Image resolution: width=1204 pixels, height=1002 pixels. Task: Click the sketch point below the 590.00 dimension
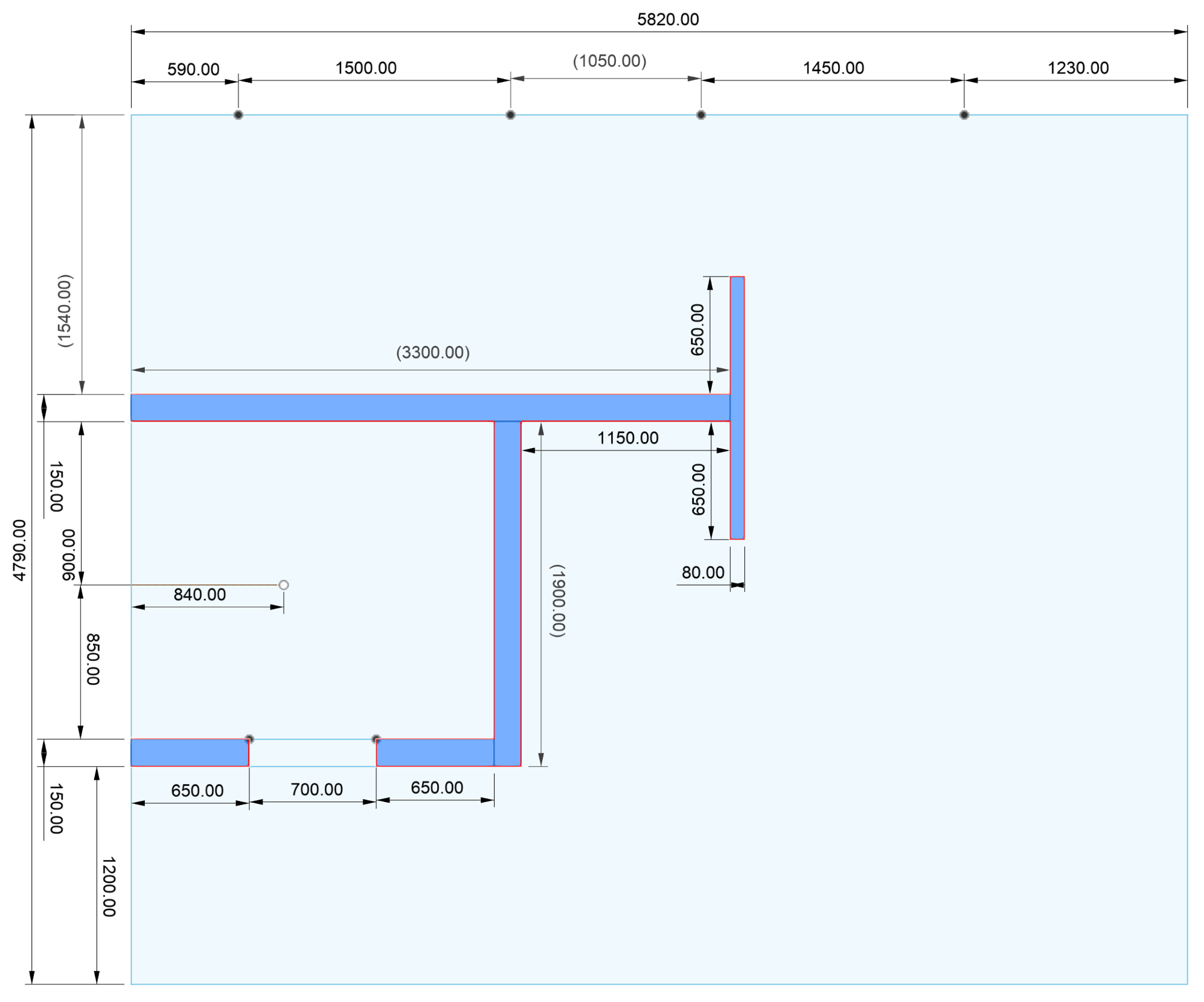[x=238, y=115]
